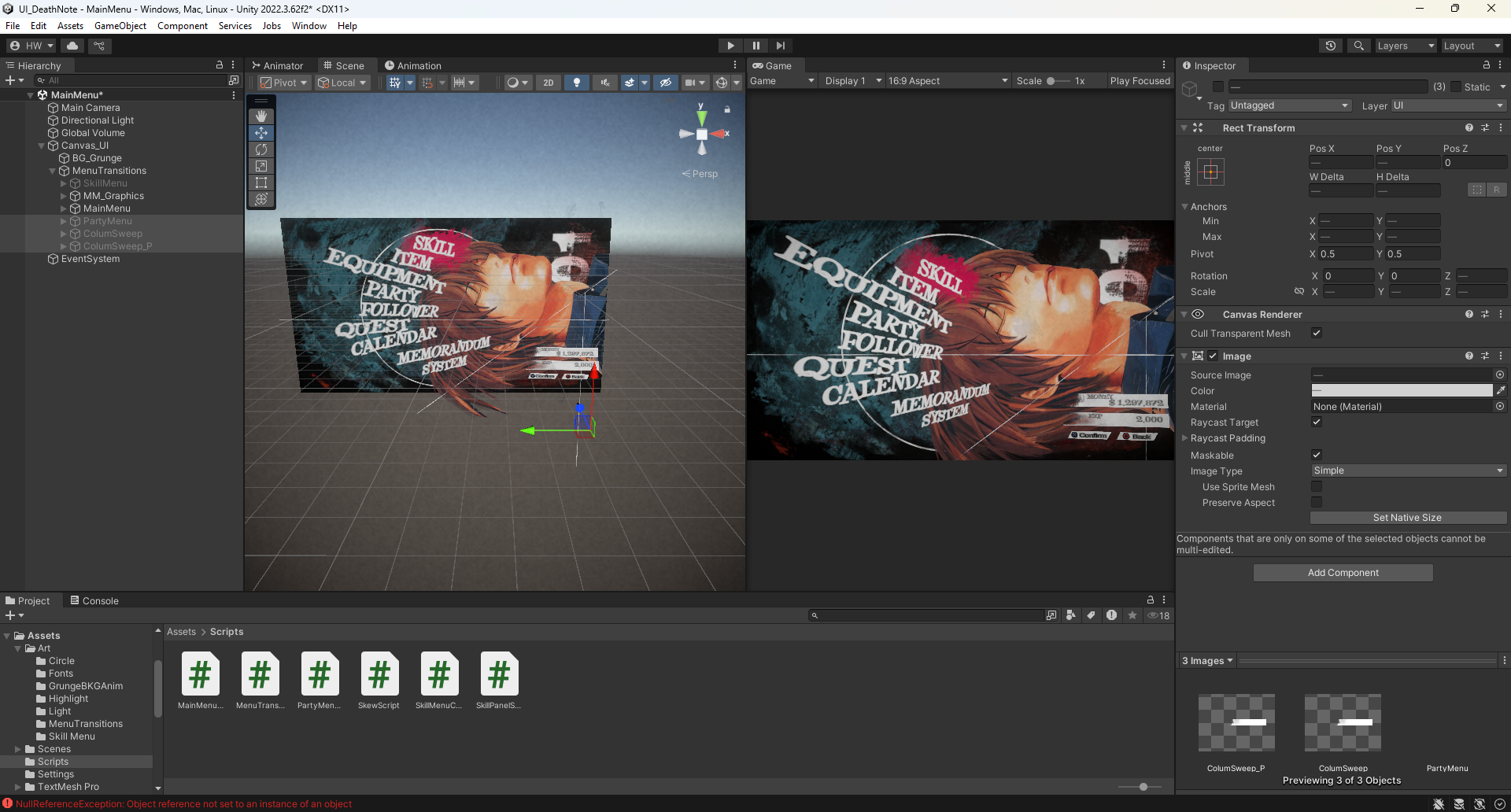Click Play Focused button in Game view

coord(1140,81)
